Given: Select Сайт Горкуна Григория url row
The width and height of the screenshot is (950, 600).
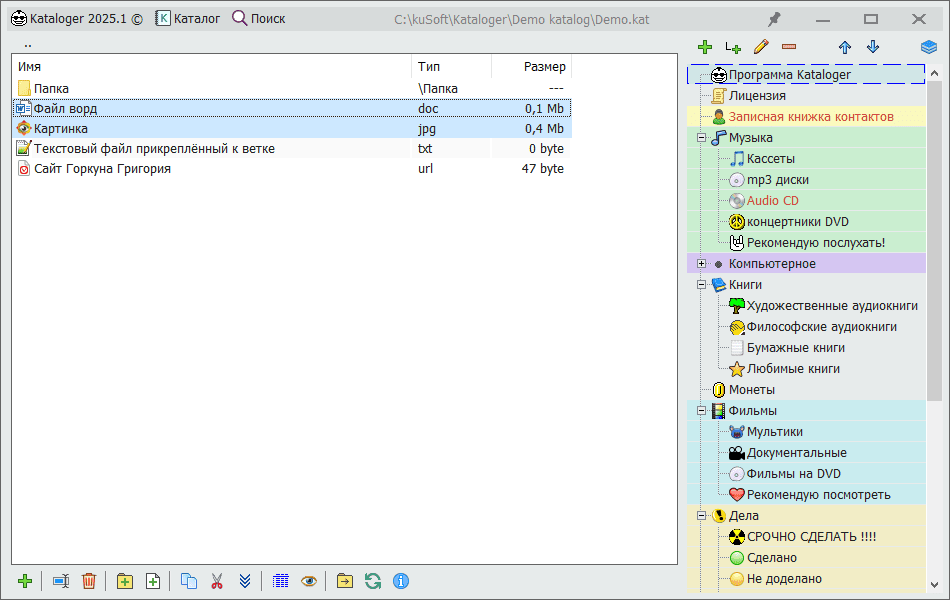Looking at the screenshot, I should pos(292,168).
